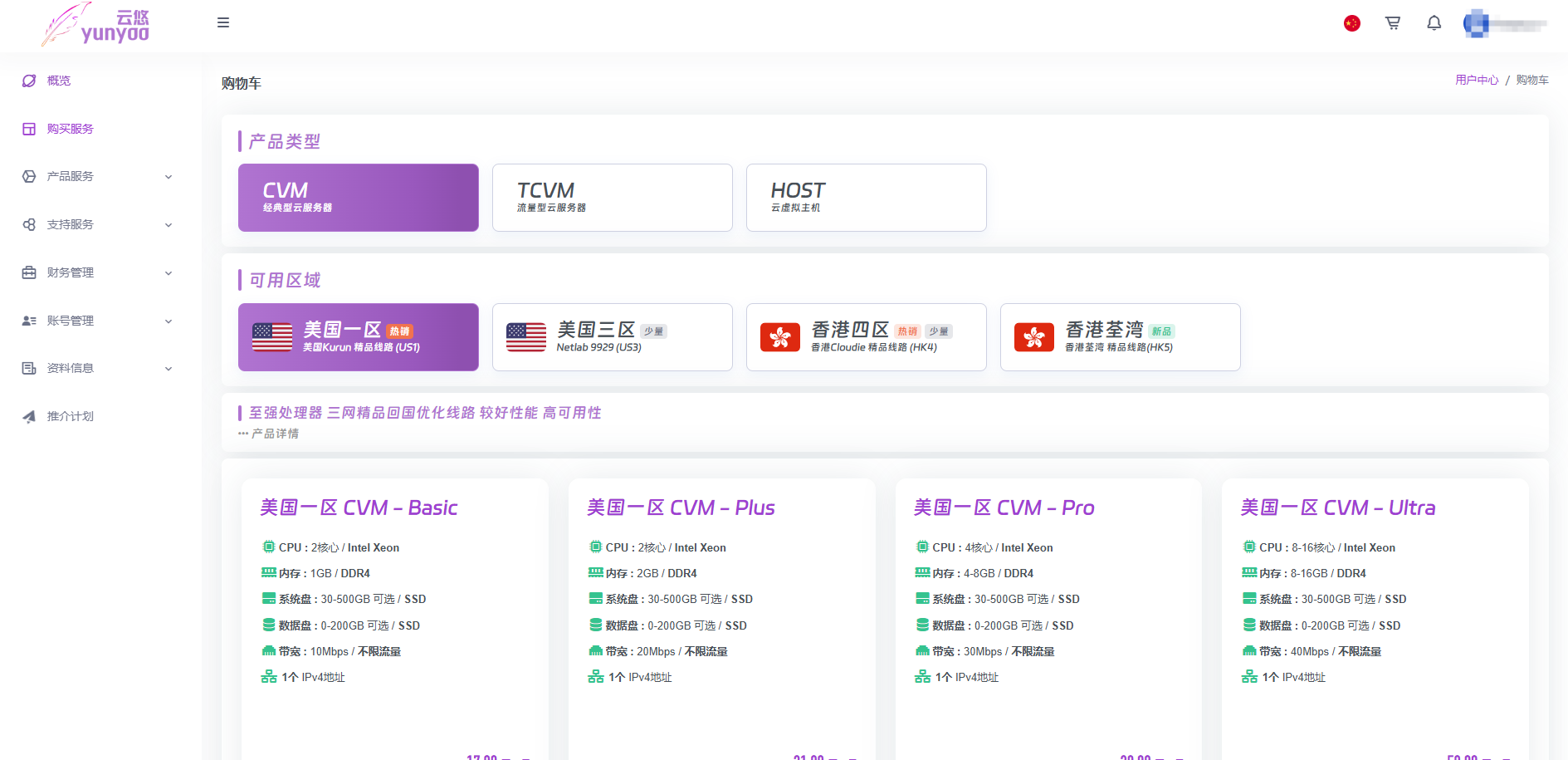Click the yunyoo logo
The image size is (1568, 760).
pyautogui.click(x=95, y=24)
